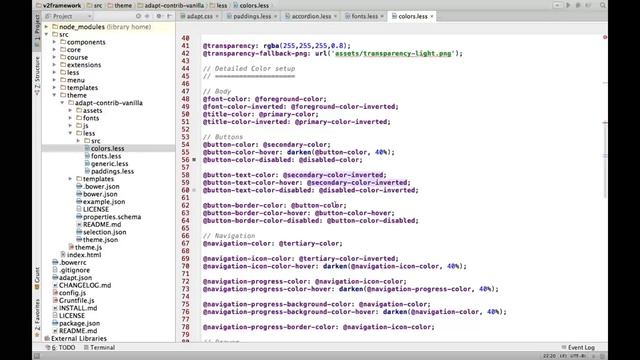Select example.json in the tree
Viewport: 640px width, 360px height.
point(104,202)
